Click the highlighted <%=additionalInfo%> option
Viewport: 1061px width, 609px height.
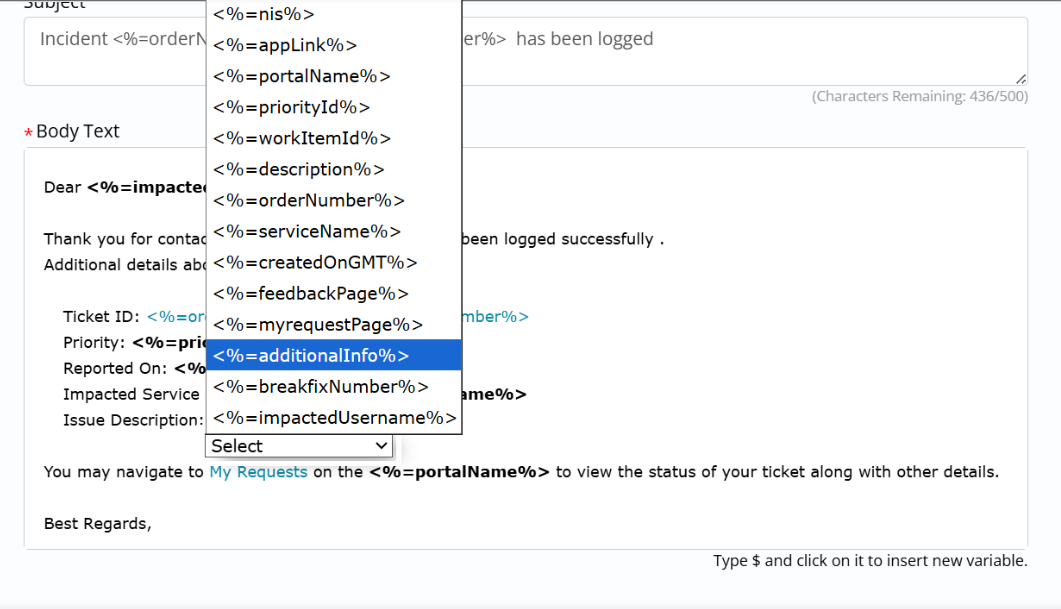click(x=311, y=355)
